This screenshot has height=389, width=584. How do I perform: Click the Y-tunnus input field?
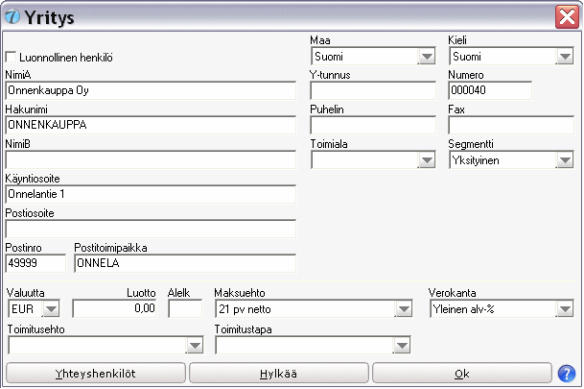[x=373, y=91]
